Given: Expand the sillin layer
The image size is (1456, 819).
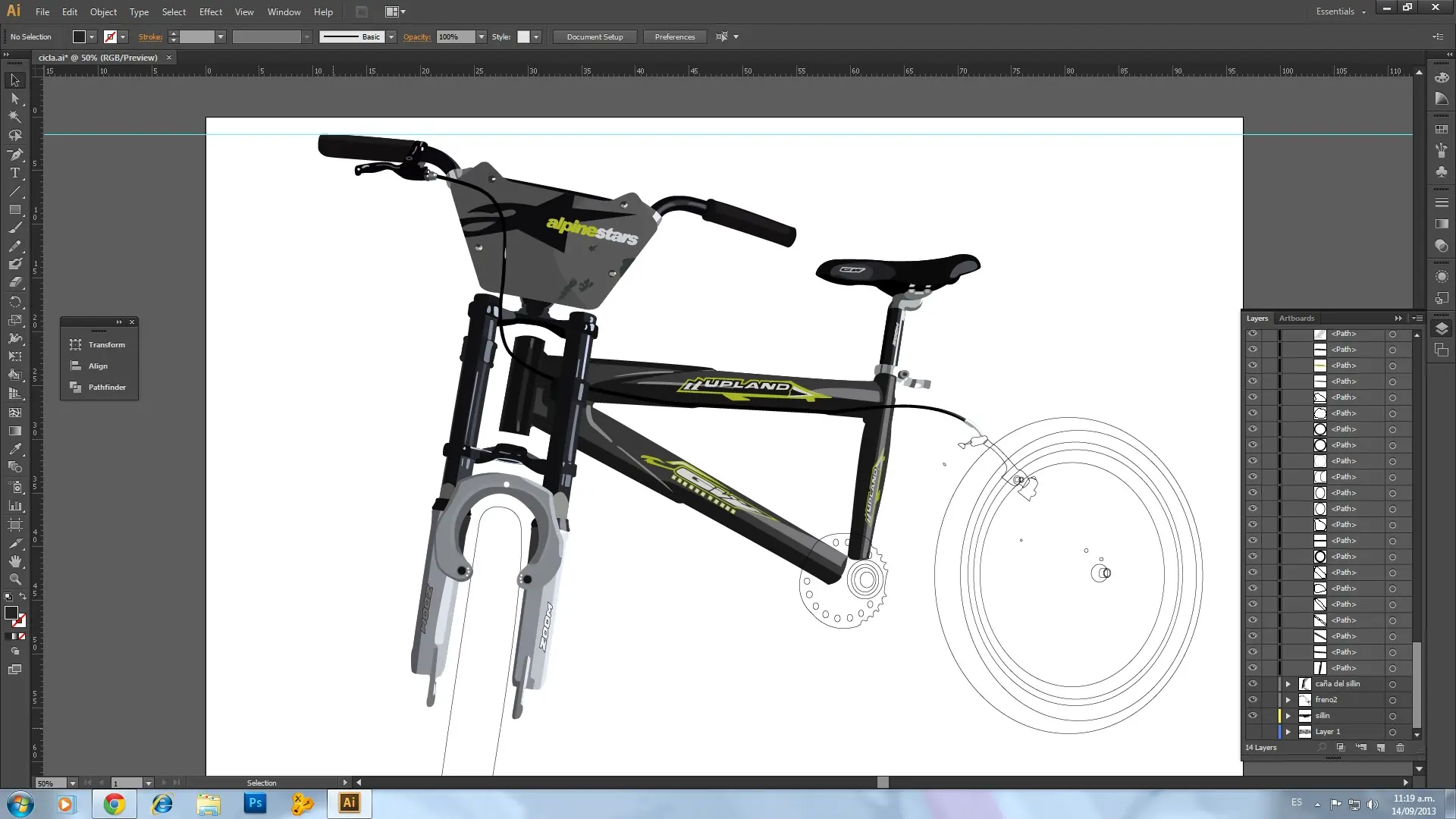Looking at the screenshot, I should [x=1288, y=716].
